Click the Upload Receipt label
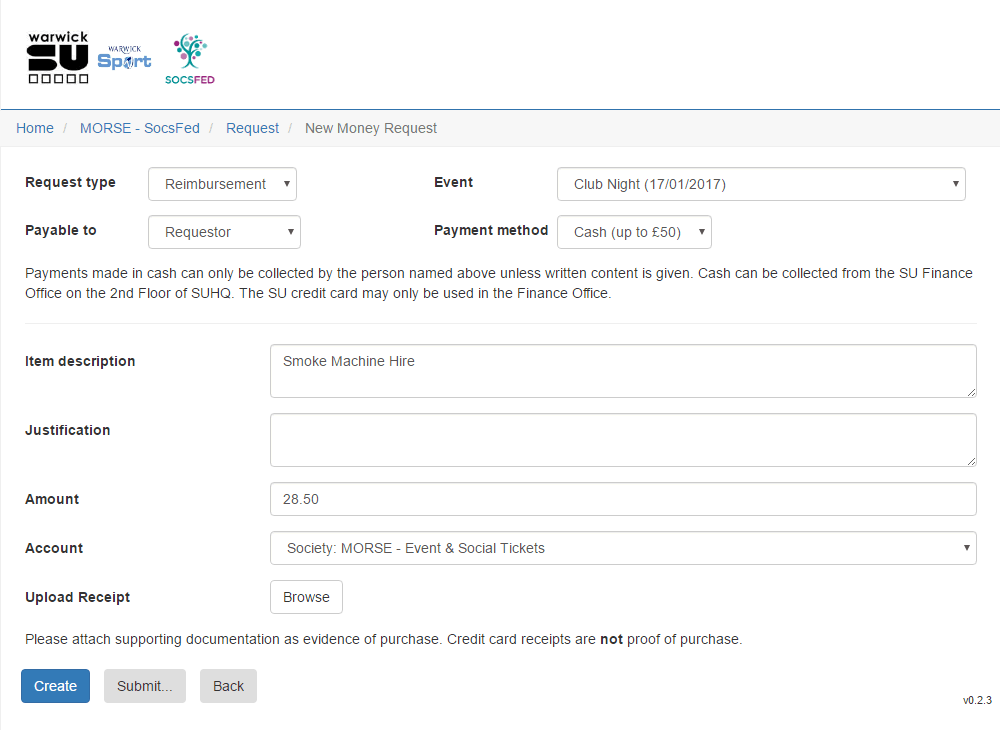Image resolution: width=1000 pixels, height=730 pixels. (78, 597)
